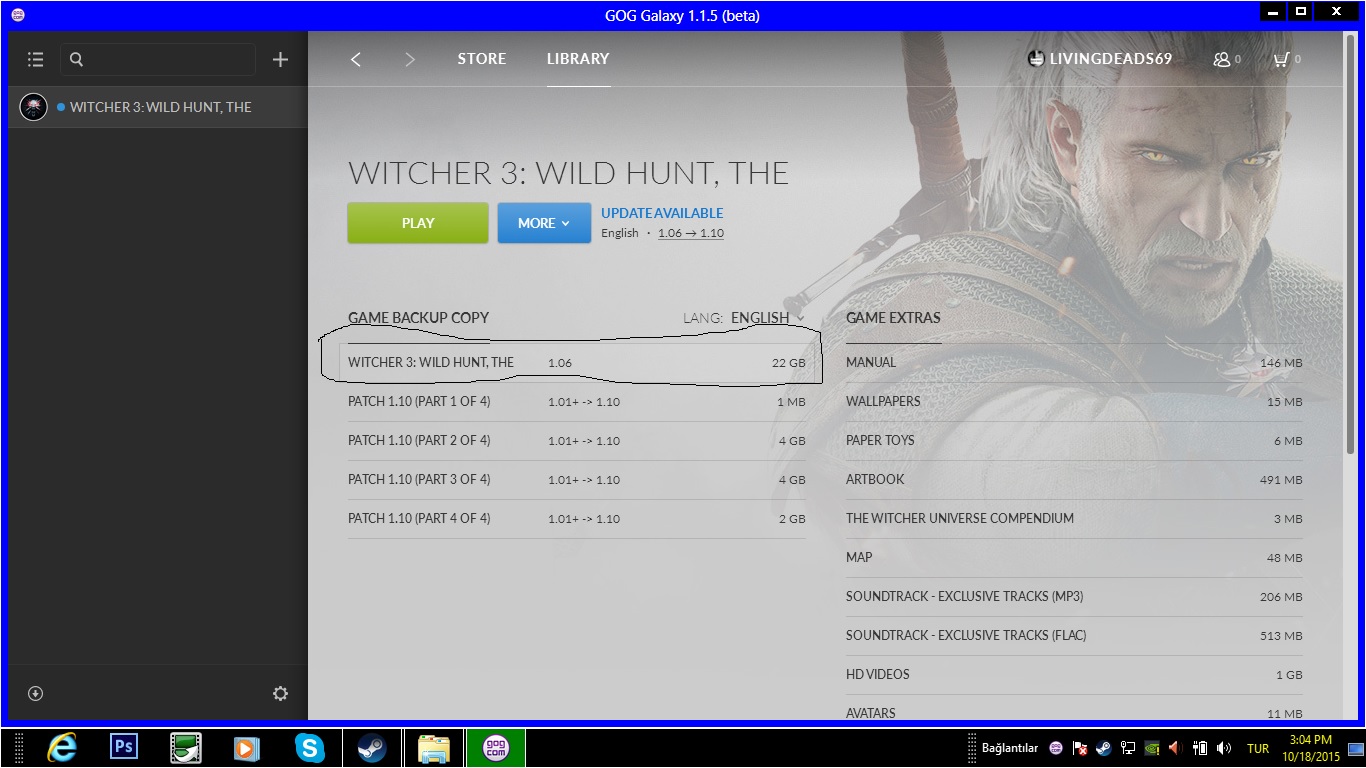Image resolution: width=1366 pixels, height=768 pixels.
Task: Open the clock showing 3:04 PM
Action: tap(1310, 748)
